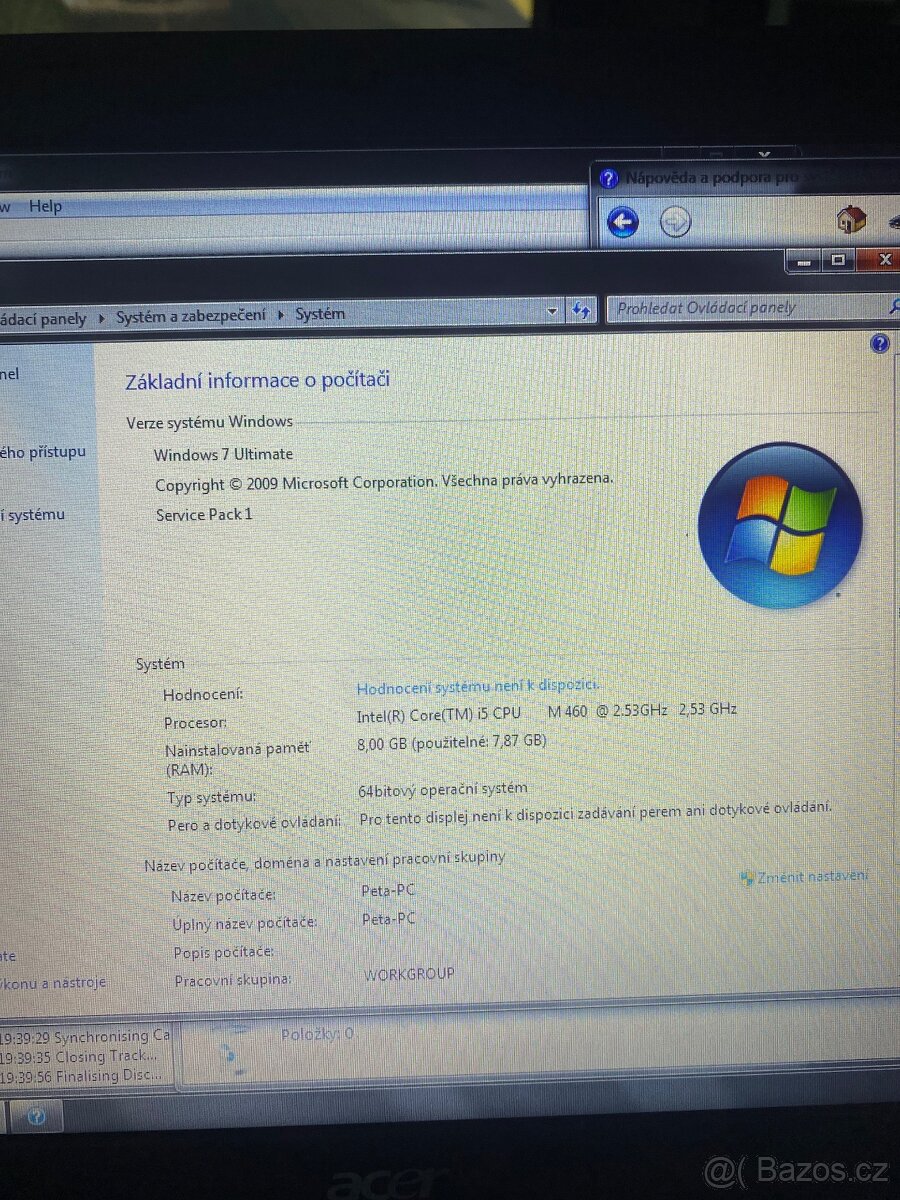This screenshot has width=900, height=1200.
Task: Go to Systém a zabezpečení breadcrumb
Action: point(191,316)
